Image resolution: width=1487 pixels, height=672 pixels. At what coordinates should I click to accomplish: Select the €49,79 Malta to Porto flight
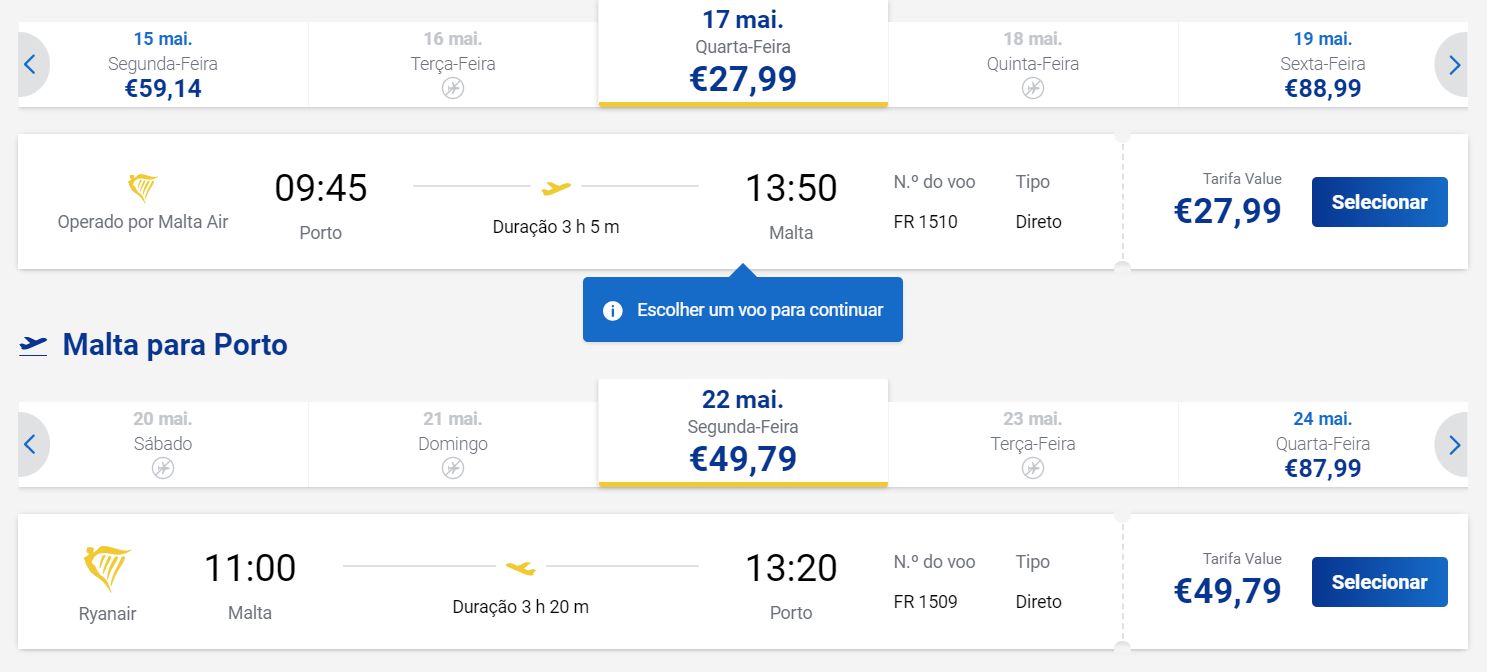tap(1379, 582)
